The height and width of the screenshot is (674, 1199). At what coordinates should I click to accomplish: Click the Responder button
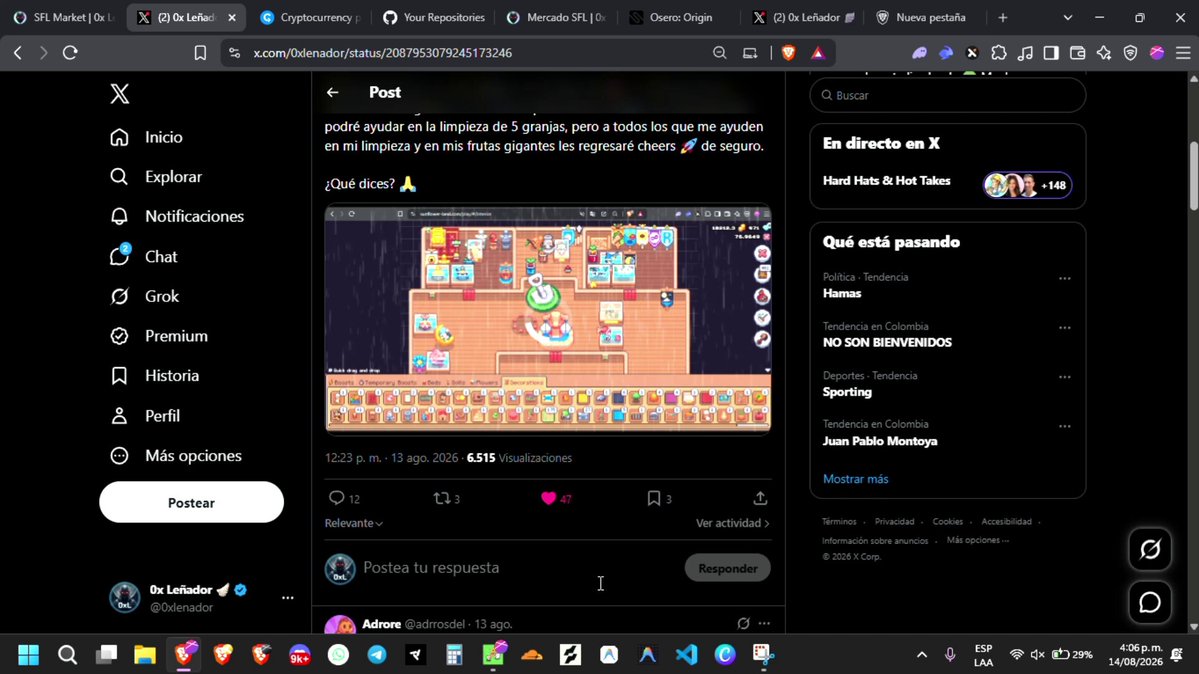(x=727, y=568)
